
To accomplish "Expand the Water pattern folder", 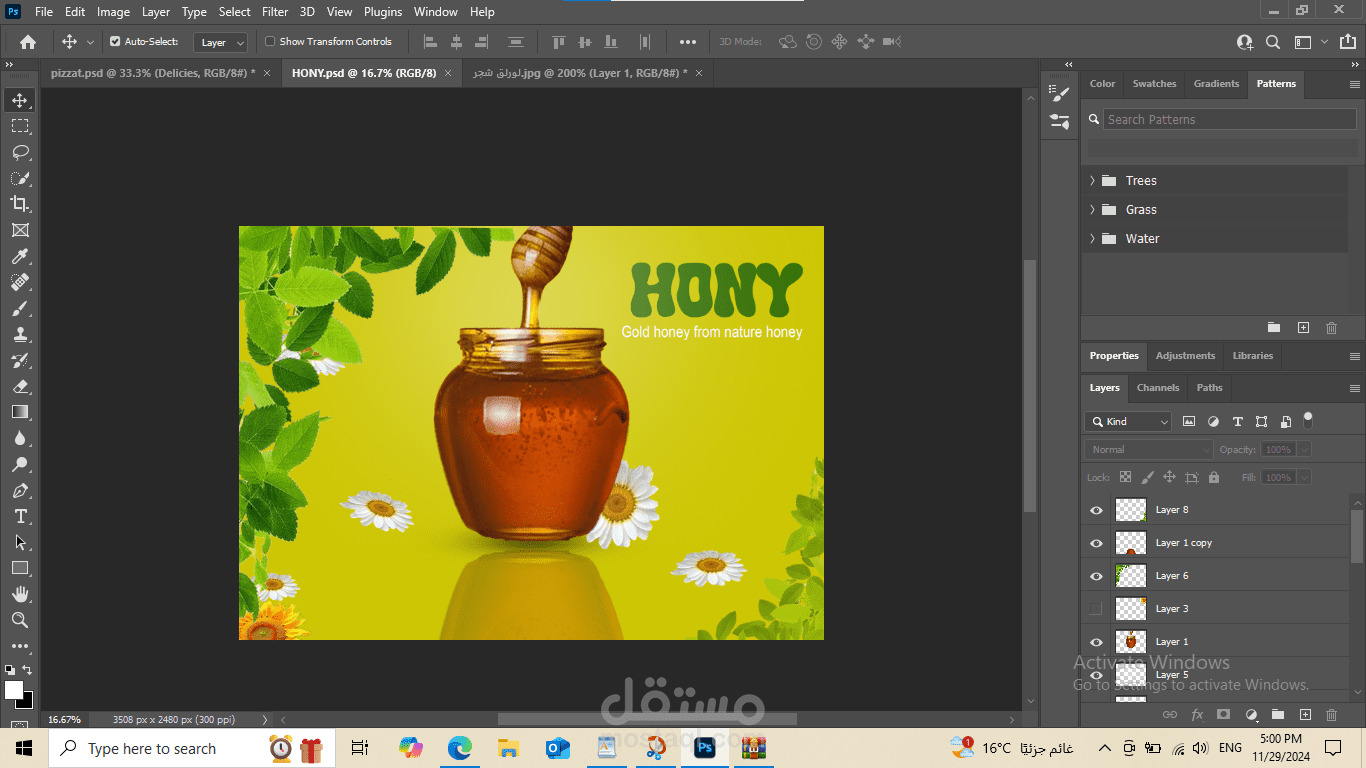I will (1092, 239).
